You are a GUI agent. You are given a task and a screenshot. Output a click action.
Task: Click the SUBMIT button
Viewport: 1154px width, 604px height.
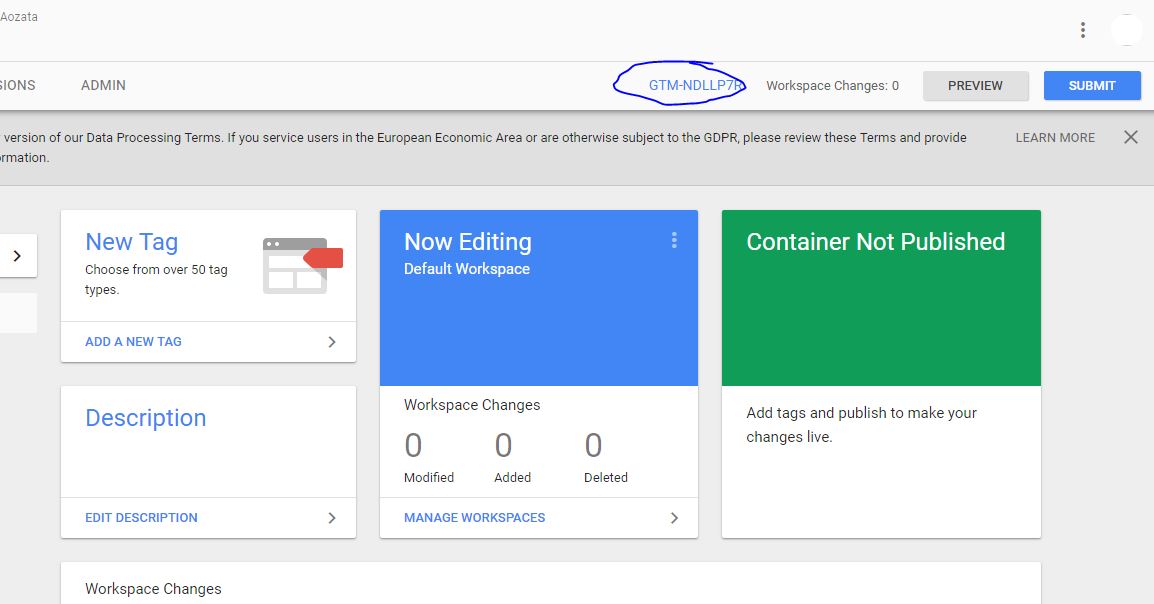(x=1092, y=85)
